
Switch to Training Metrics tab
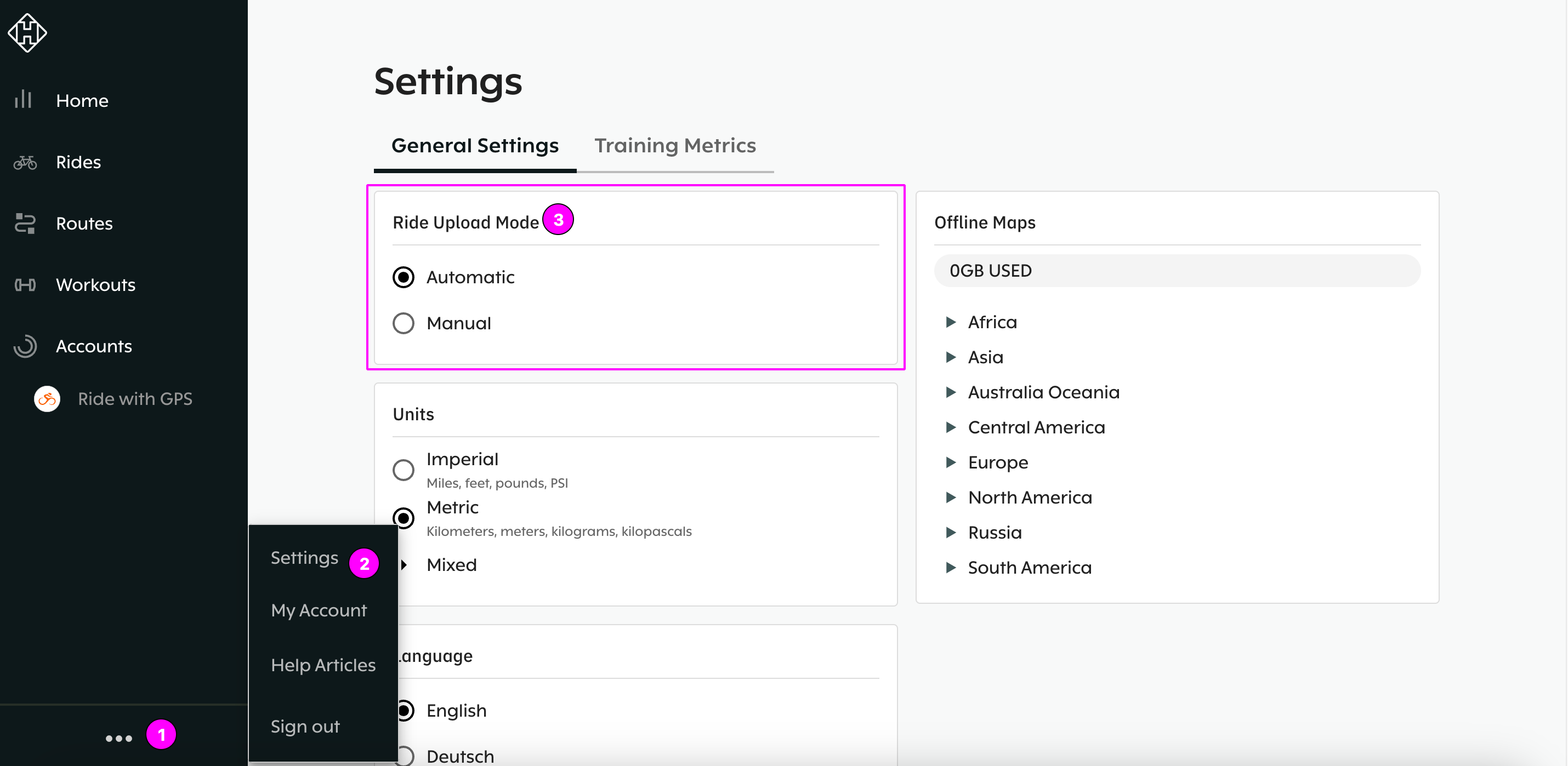[x=674, y=145]
